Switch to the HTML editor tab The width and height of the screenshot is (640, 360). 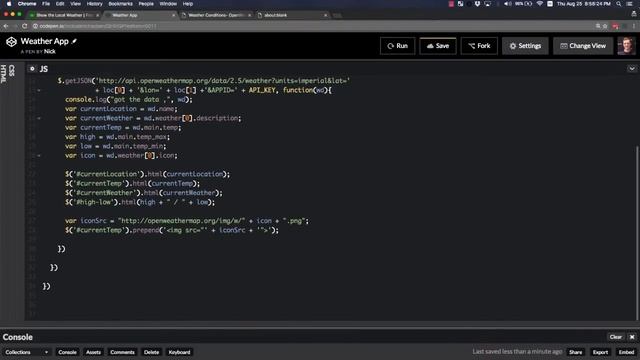(x=4, y=74)
